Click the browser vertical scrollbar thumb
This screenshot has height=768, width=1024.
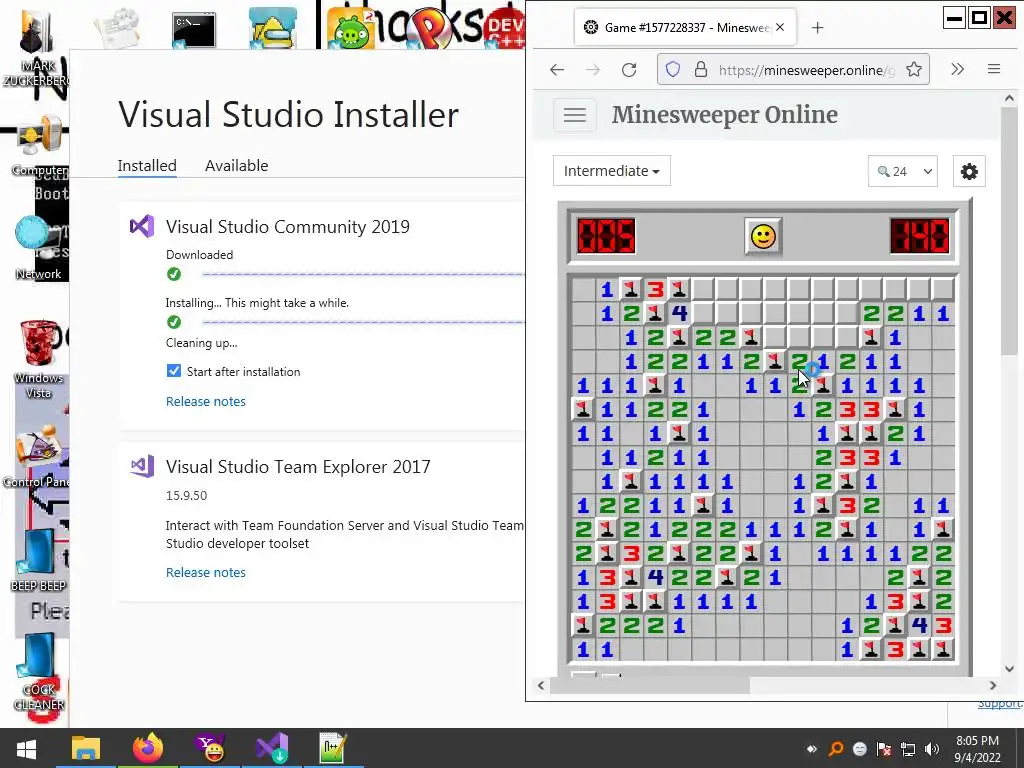coord(1009,232)
